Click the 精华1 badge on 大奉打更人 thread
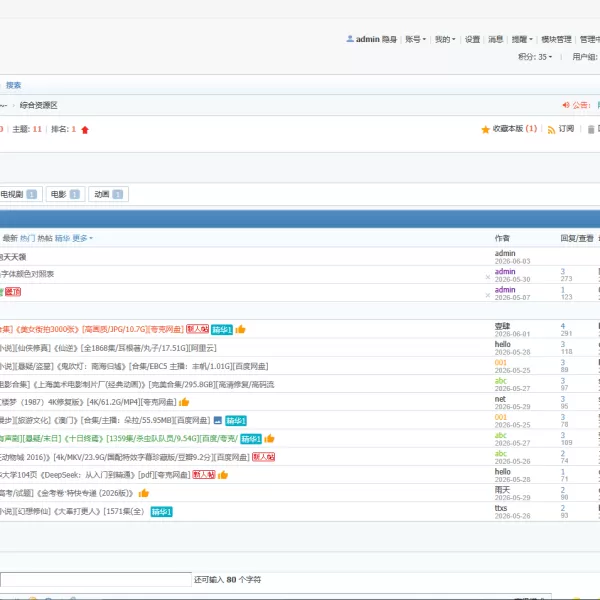Image resolution: width=600 pixels, height=600 pixels. click(x=161, y=512)
